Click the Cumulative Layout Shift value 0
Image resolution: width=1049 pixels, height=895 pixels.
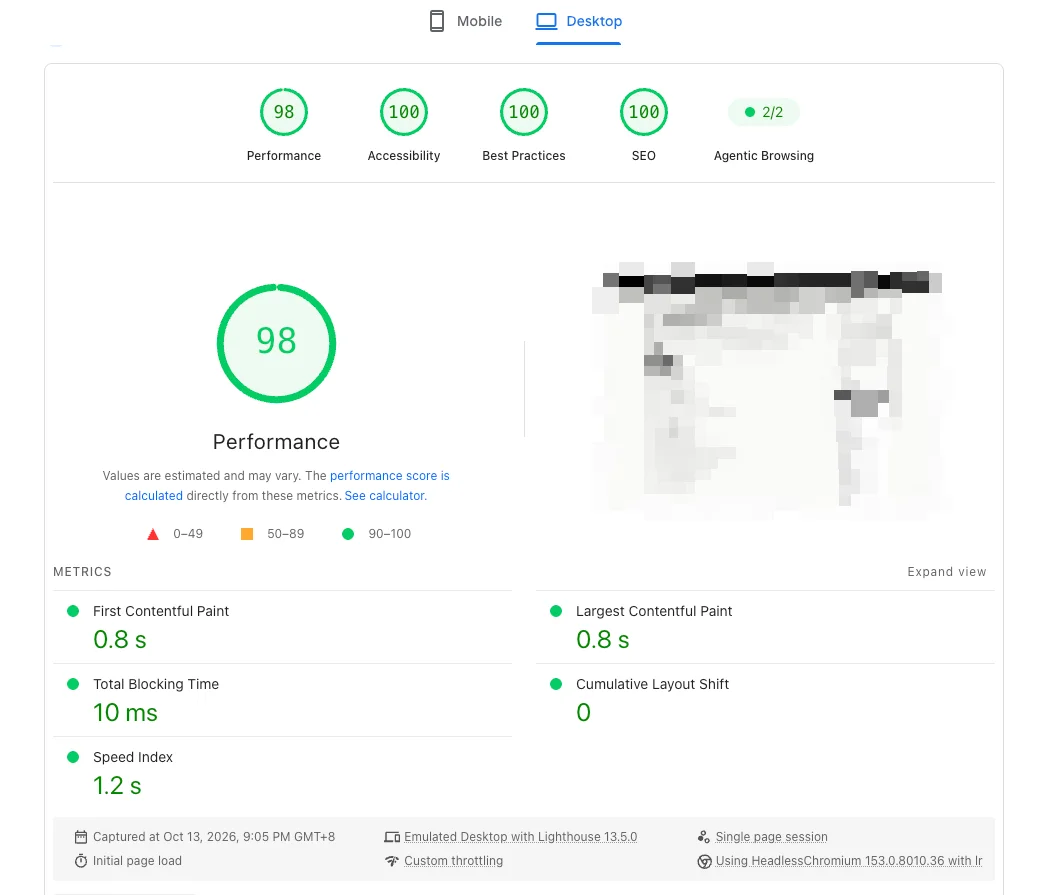pyautogui.click(x=583, y=713)
